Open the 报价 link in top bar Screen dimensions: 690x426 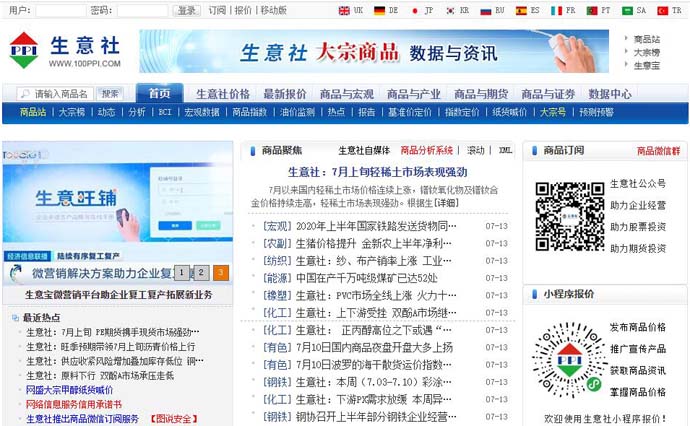243,11
